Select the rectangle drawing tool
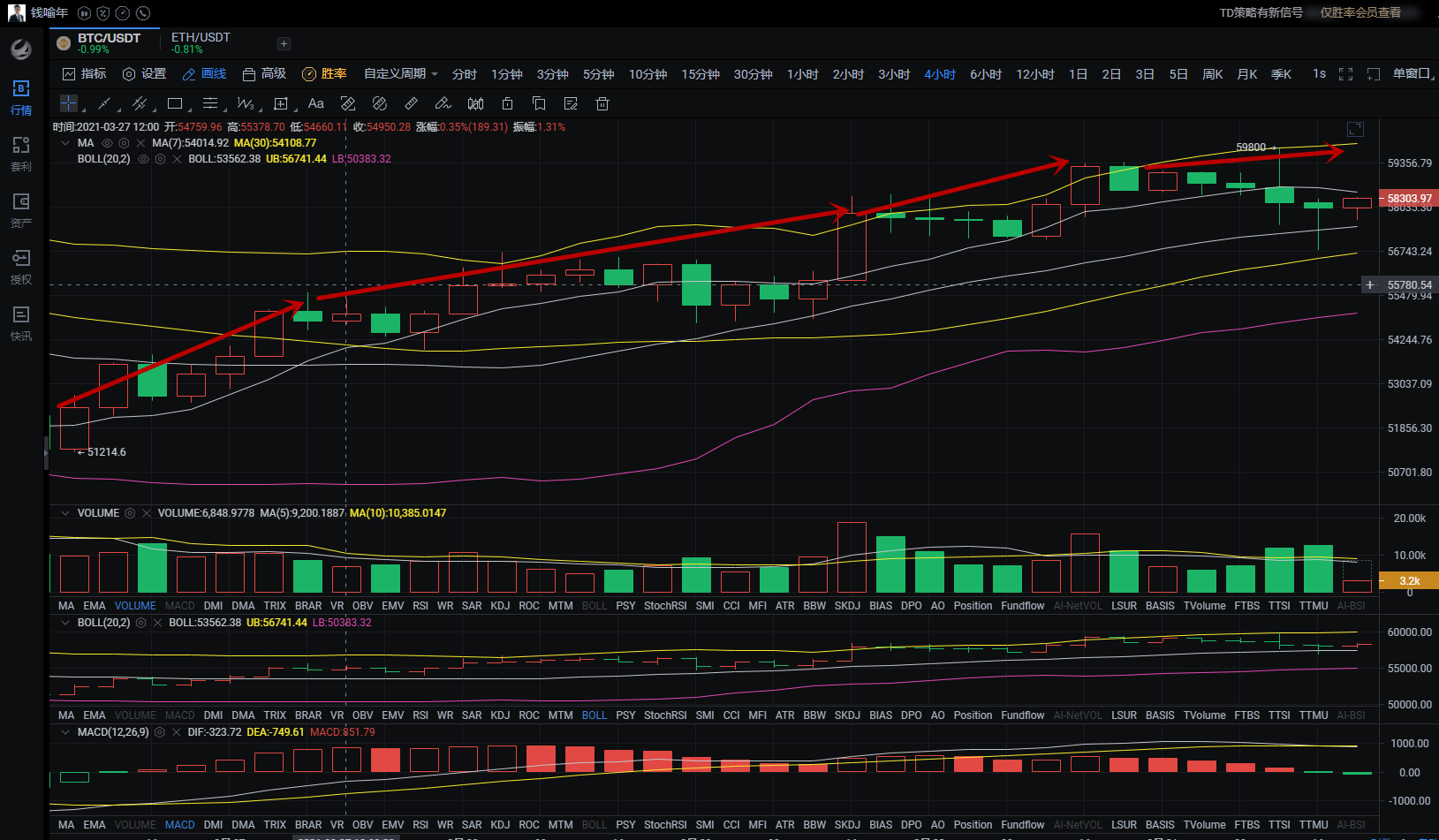Screen dimensions: 1439x840 point(175,103)
